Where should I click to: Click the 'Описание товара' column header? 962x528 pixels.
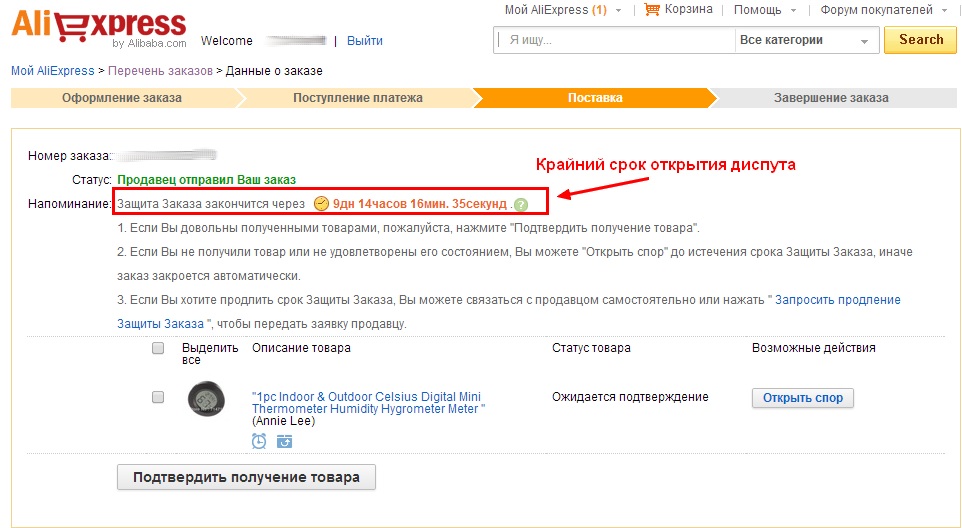coord(301,348)
